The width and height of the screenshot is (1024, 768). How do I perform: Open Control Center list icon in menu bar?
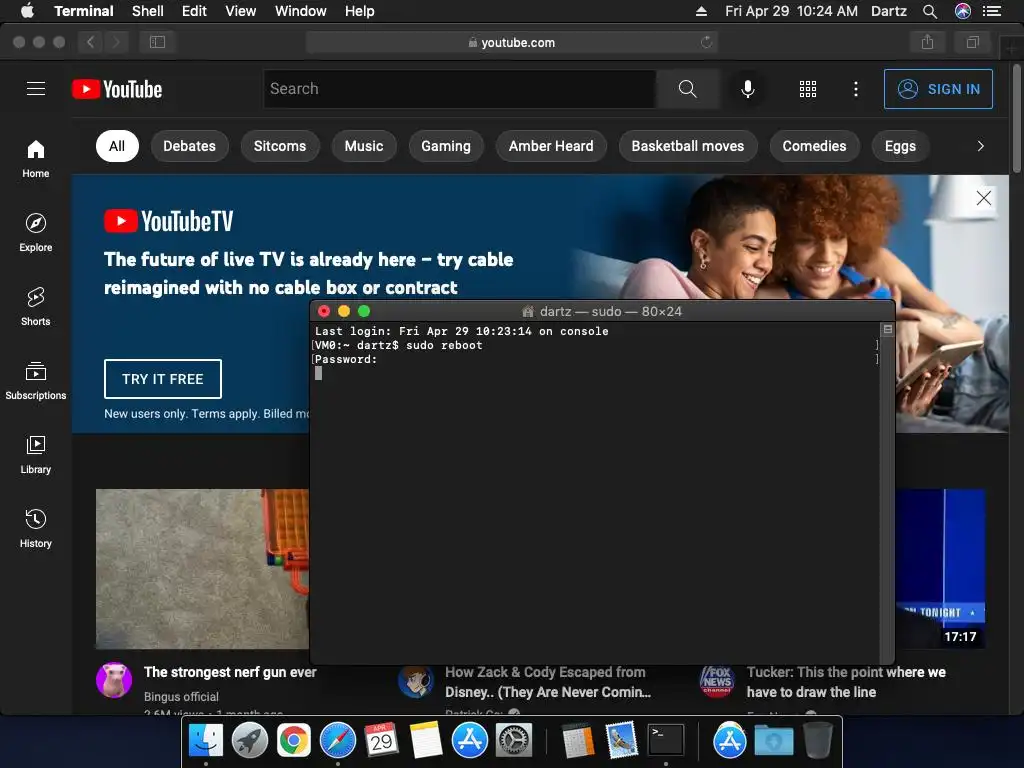pyautogui.click(x=992, y=11)
